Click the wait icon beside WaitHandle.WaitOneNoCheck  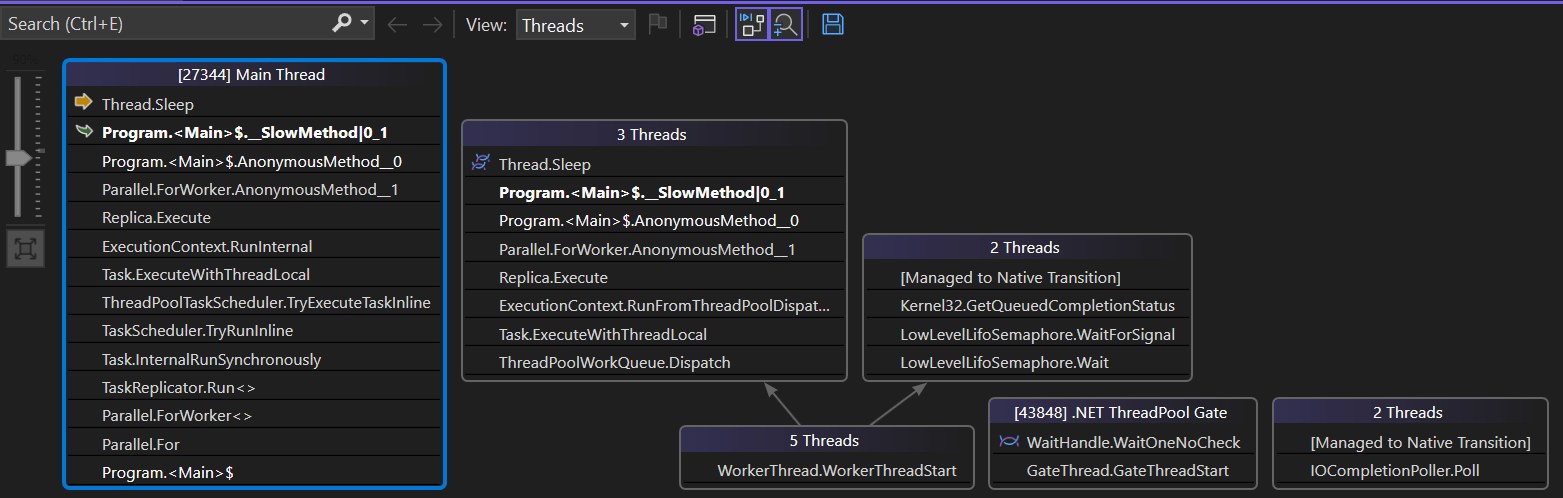click(1008, 442)
